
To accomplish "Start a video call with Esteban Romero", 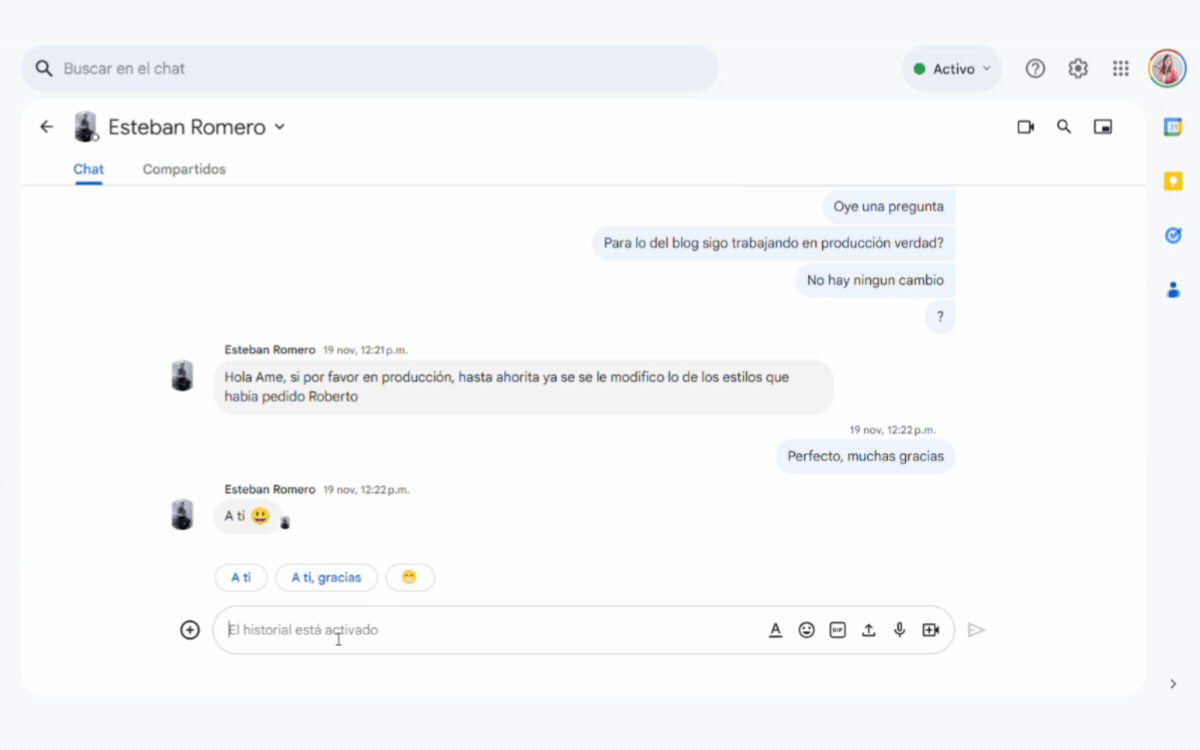I will 1025,127.
